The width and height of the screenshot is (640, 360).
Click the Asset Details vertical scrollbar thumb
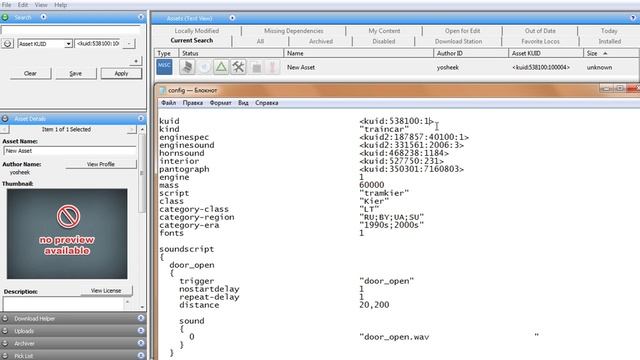pyautogui.click(x=142, y=173)
